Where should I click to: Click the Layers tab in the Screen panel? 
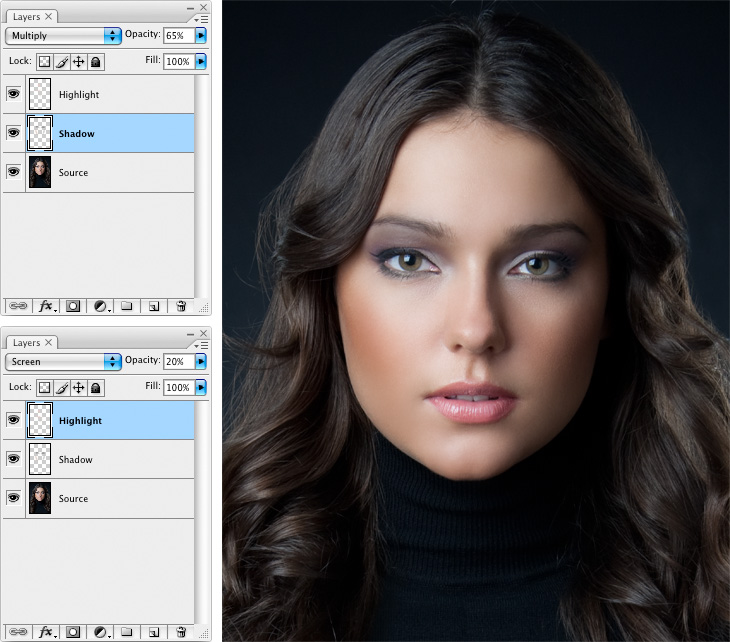[x=26, y=343]
